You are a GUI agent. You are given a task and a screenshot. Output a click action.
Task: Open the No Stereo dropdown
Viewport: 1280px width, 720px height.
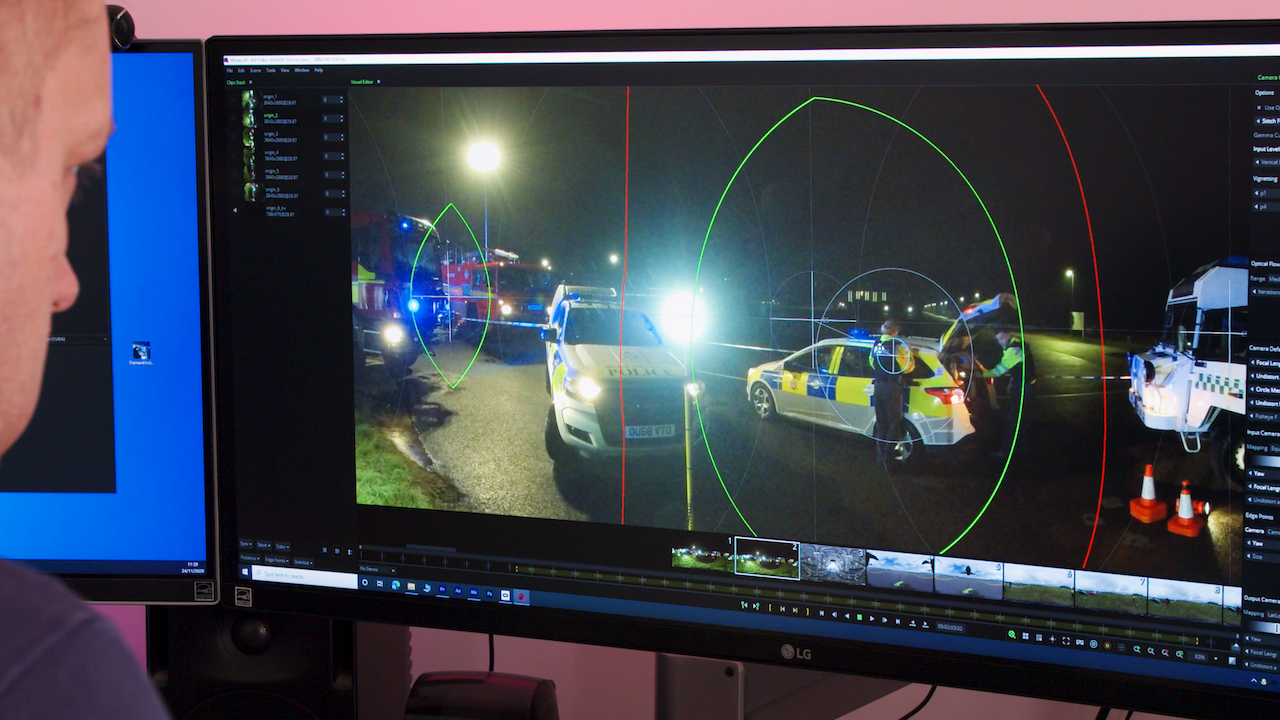click(378, 569)
